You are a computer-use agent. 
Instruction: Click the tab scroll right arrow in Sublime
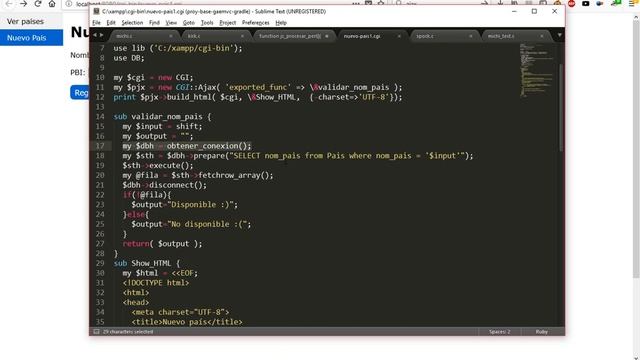(101, 36)
